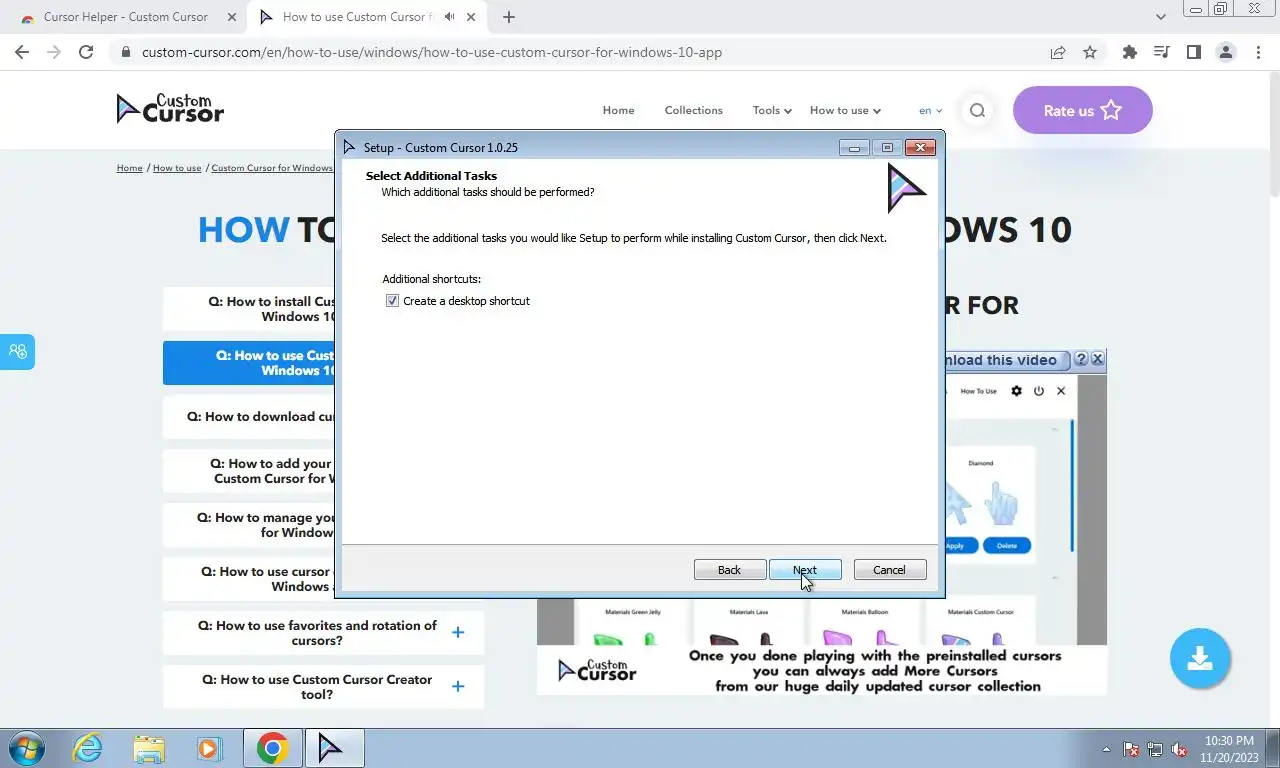Open the Collections page
The width and height of the screenshot is (1280, 768).
tap(694, 110)
